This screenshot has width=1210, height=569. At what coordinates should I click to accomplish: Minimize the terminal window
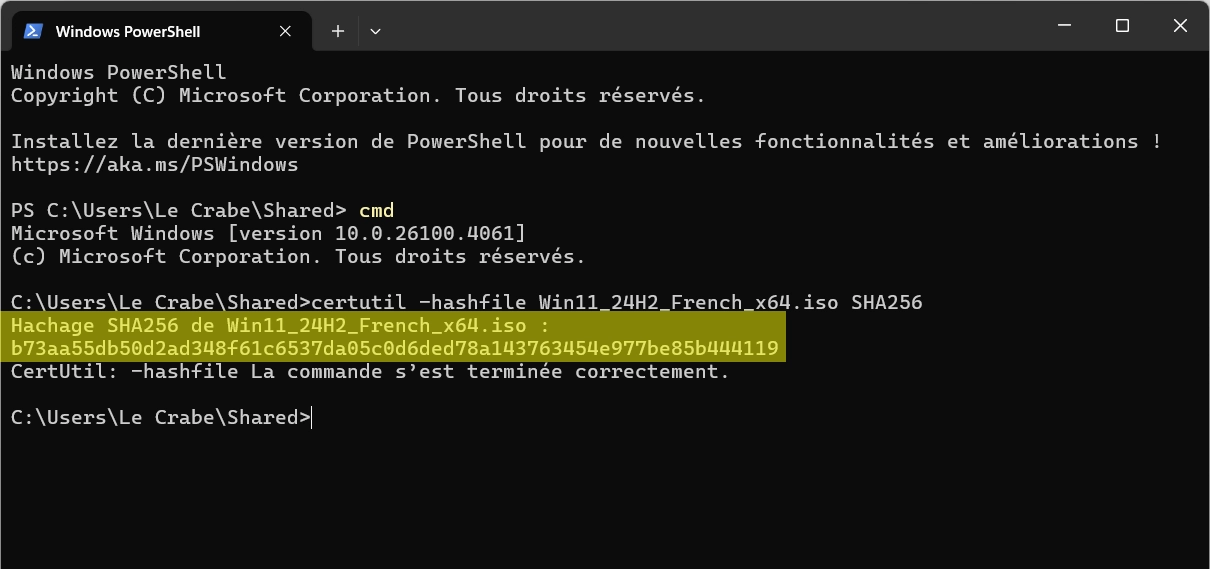point(1064,27)
